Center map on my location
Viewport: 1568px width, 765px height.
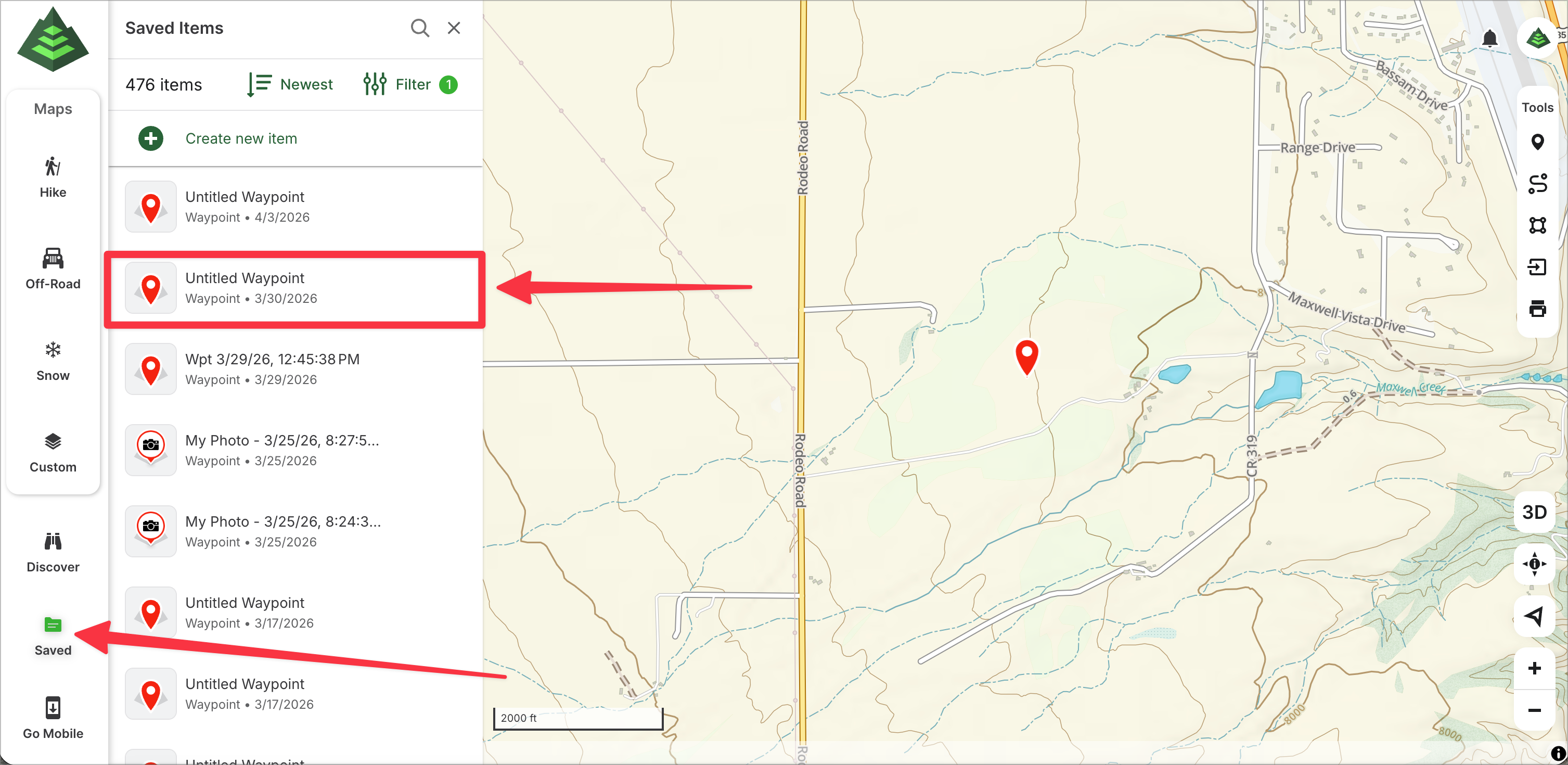point(1534,616)
